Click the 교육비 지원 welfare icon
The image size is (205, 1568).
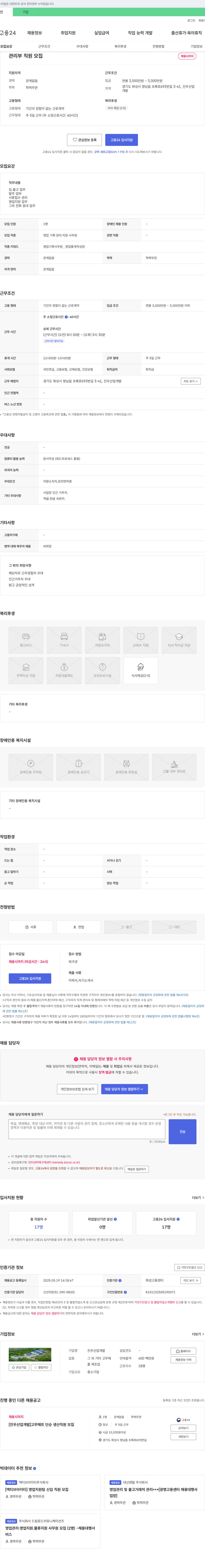(141, 640)
